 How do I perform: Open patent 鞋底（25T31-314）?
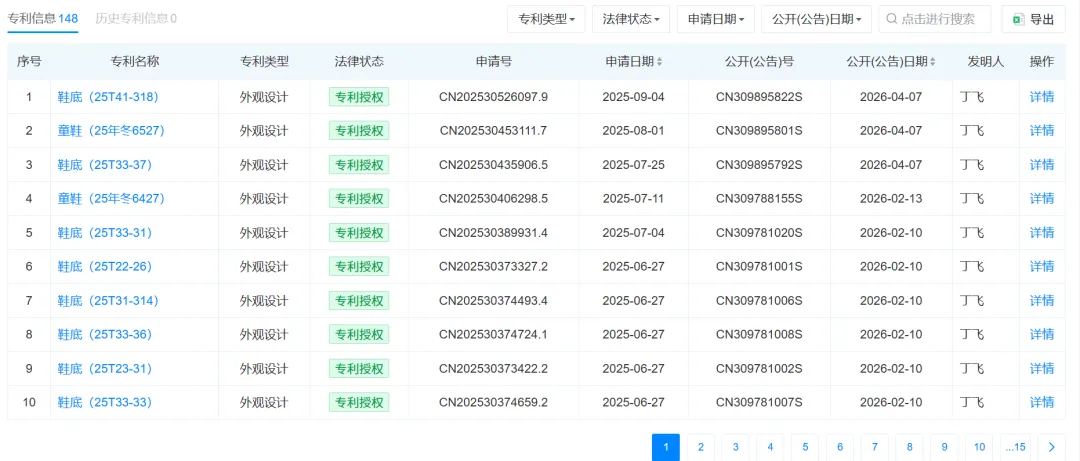pos(108,300)
